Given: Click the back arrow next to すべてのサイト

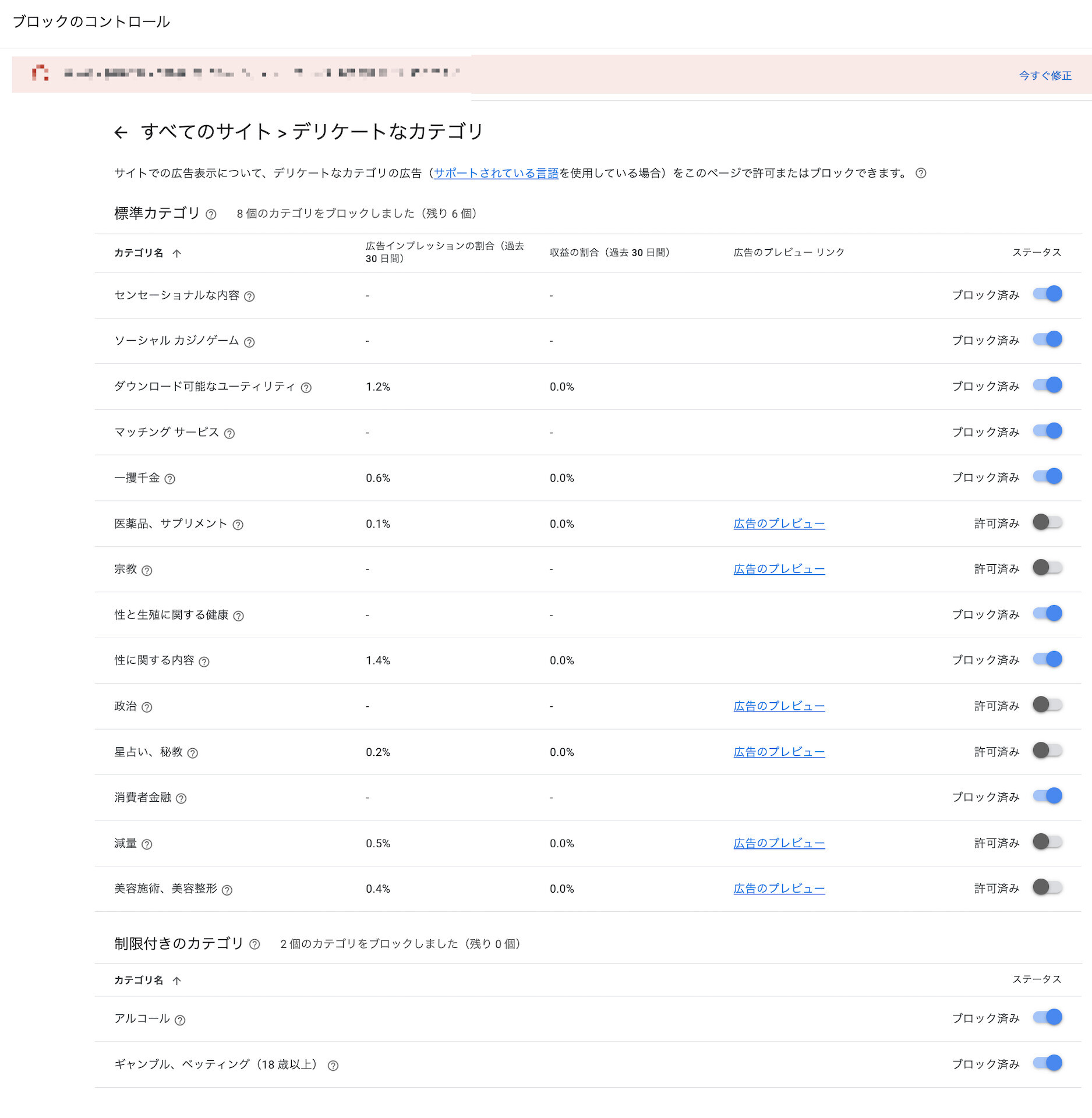Looking at the screenshot, I should coord(121,133).
